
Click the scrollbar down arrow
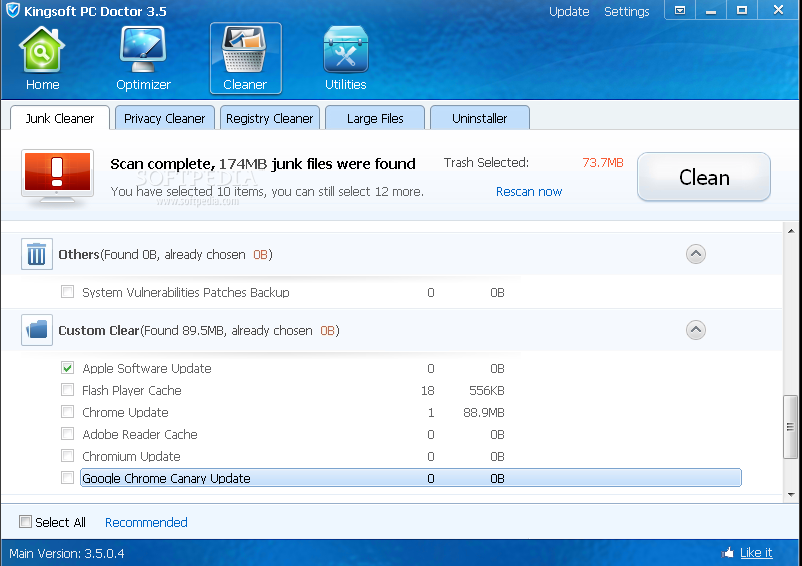point(791,494)
